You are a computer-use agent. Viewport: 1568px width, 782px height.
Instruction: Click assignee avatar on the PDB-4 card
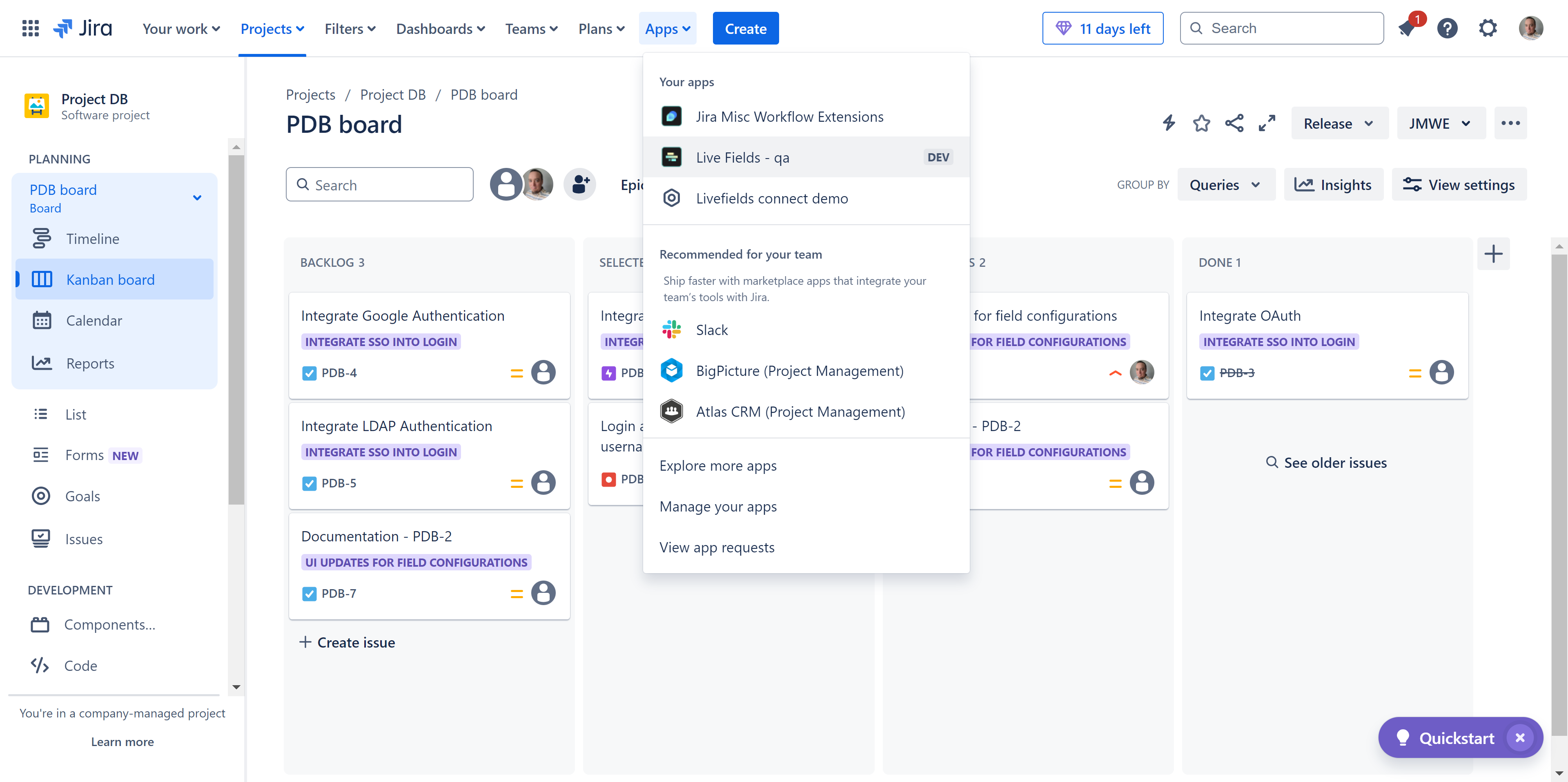(543, 373)
